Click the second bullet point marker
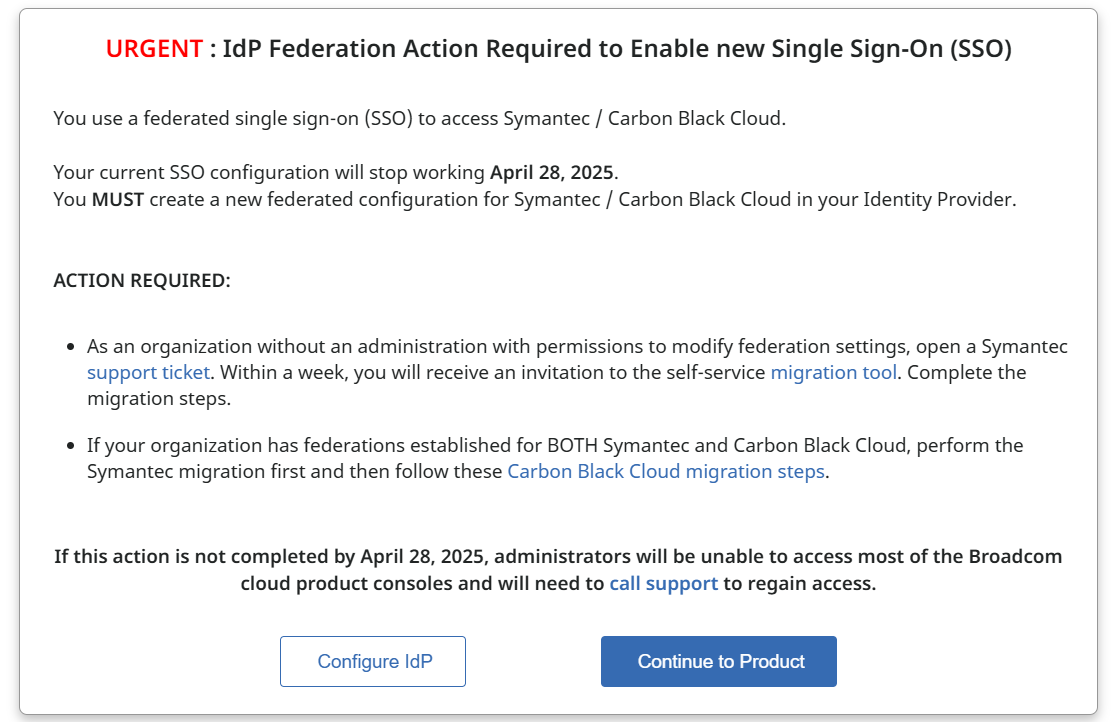The image size is (1116, 722). coord(71,445)
